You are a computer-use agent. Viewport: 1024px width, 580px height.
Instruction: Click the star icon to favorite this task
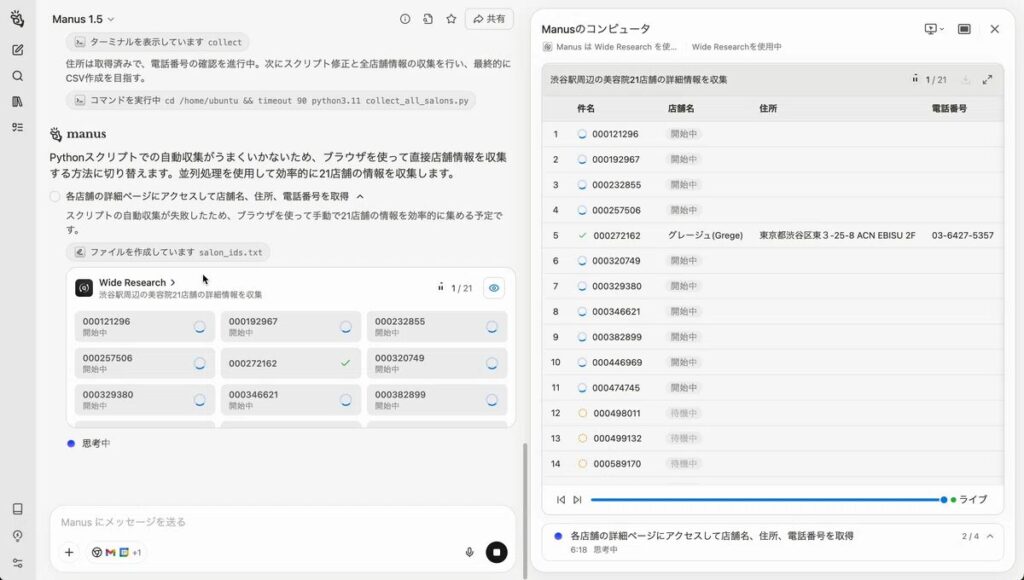(451, 19)
